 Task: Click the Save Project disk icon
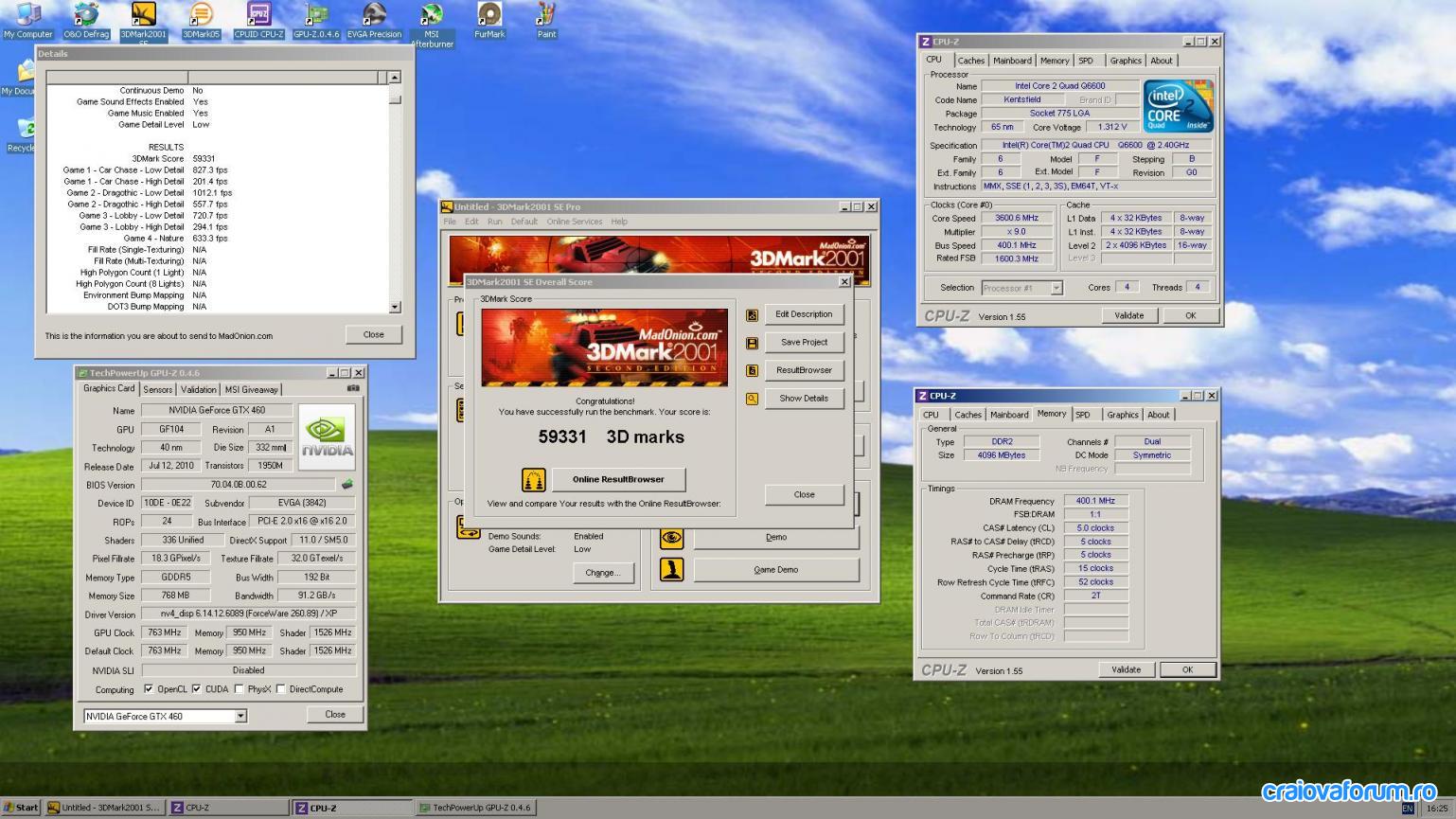[752, 343]
